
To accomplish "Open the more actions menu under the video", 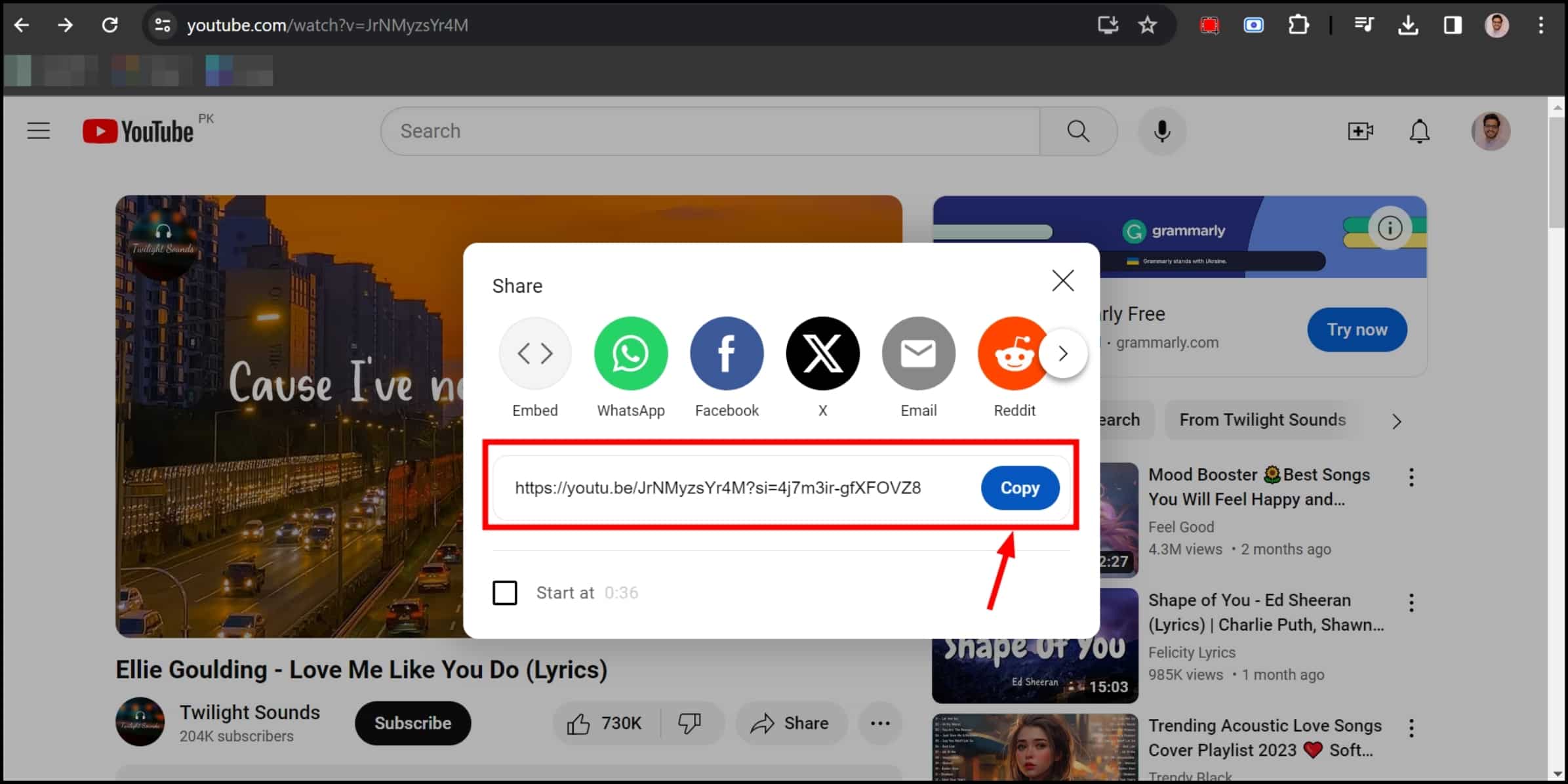I will [880, 723].
